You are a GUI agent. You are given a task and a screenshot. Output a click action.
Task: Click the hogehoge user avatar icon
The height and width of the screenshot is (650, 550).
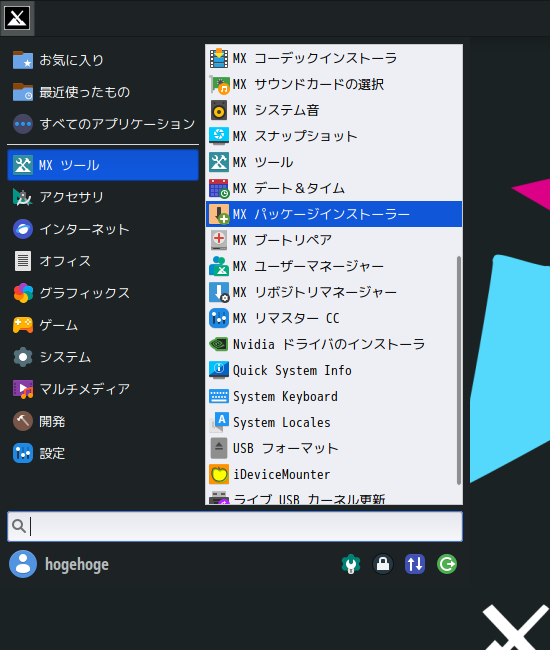tap(23, 564)
